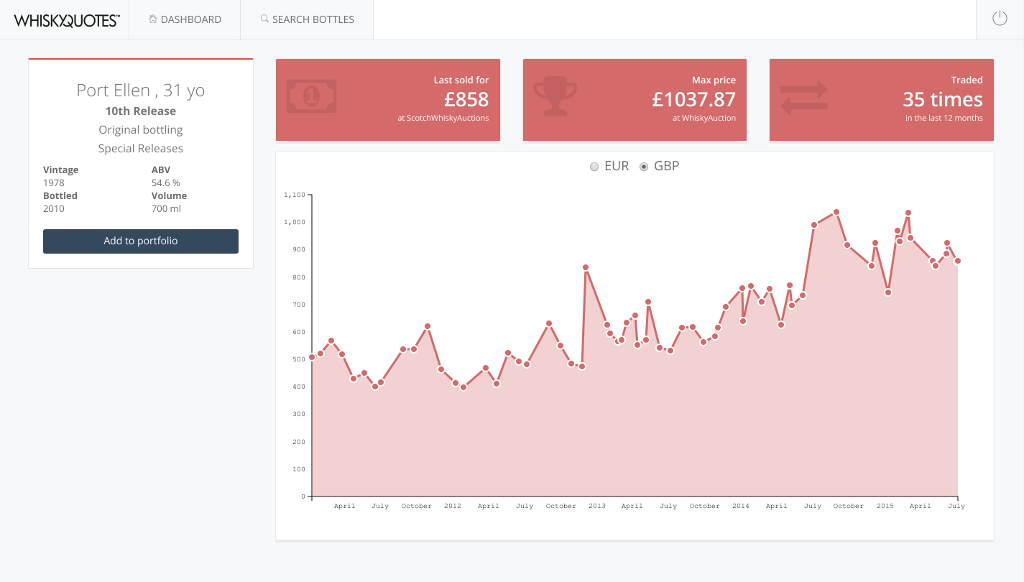The height and width of the screenshot is (582, 1024).
Task: Select the EUR currency radio button
Action: click(595, 166)
